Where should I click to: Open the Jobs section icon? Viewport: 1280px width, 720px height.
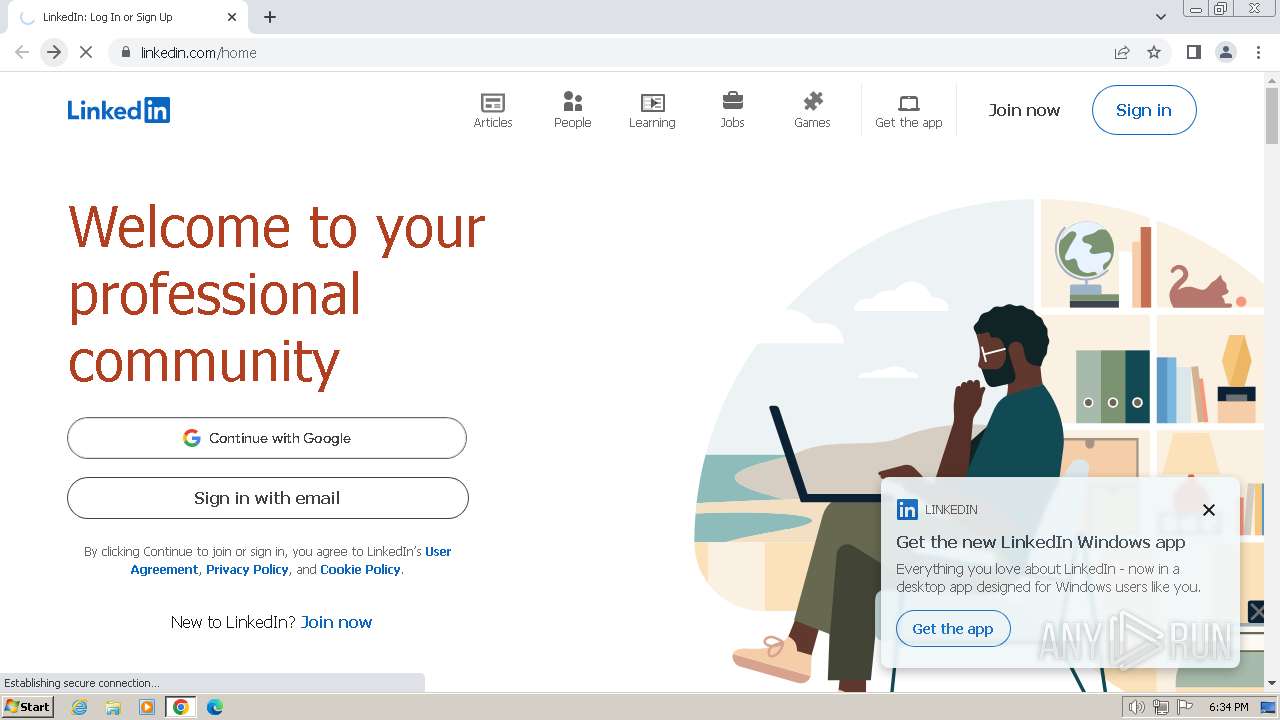(732, 101)
